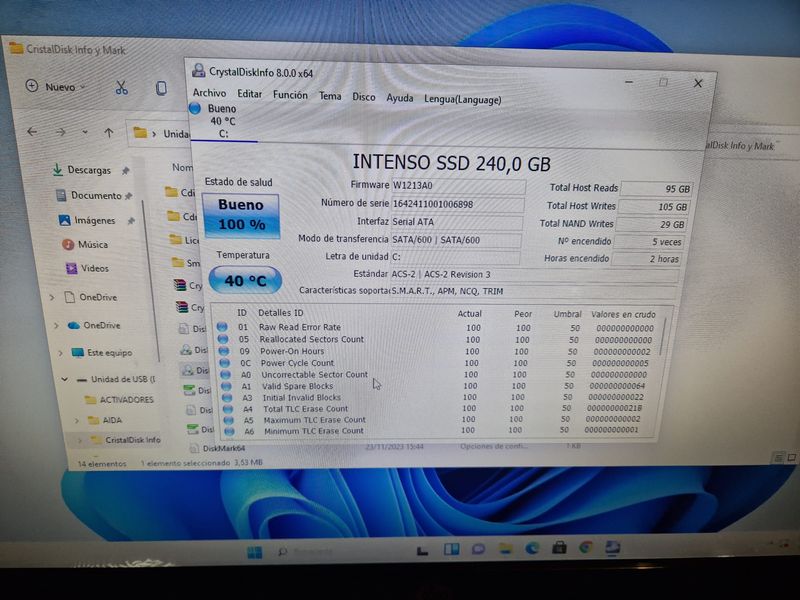Launch Google Chrome from the taskbar

click(586, 548)
